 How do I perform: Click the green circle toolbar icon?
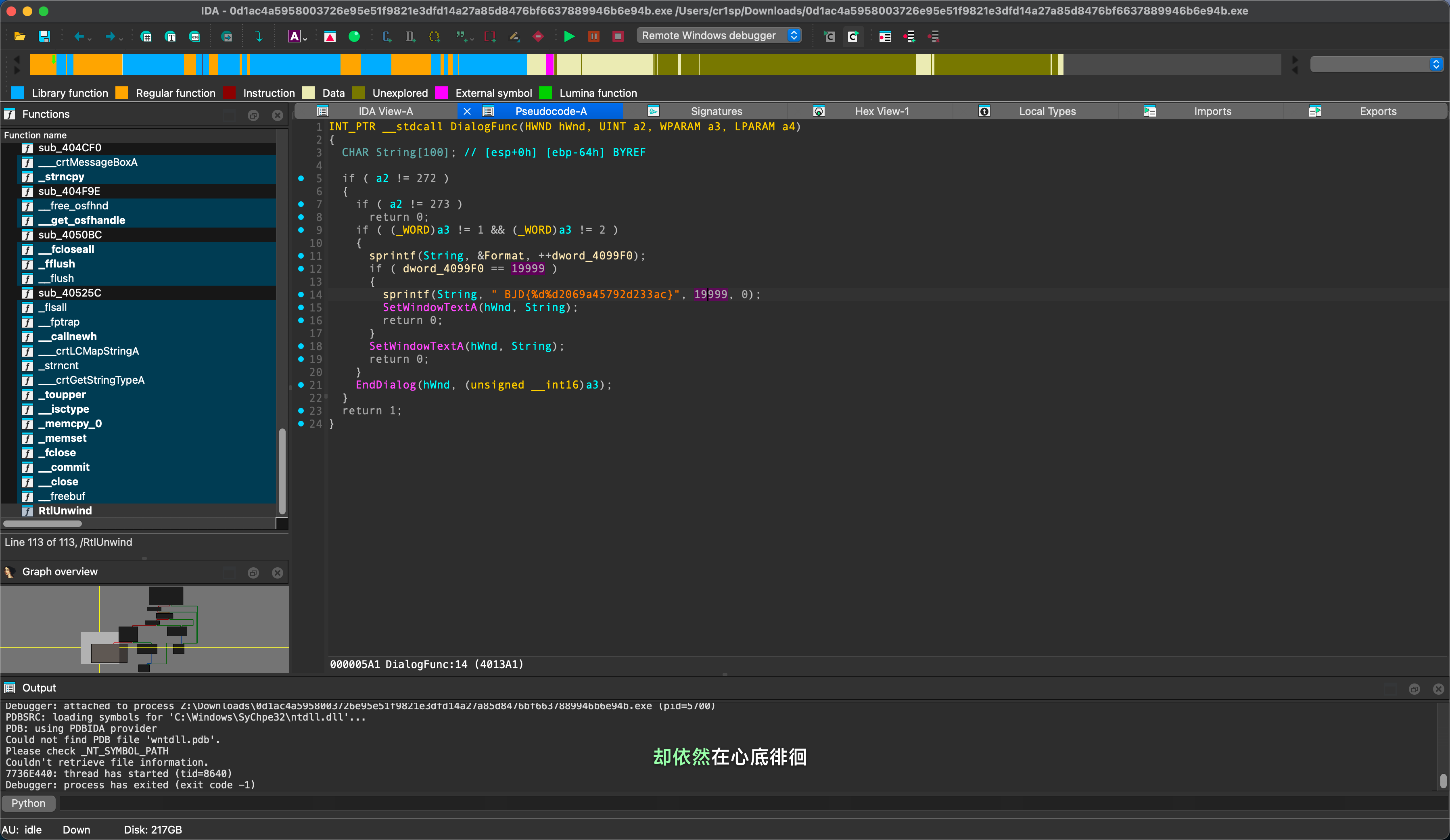tap(355, 36)
